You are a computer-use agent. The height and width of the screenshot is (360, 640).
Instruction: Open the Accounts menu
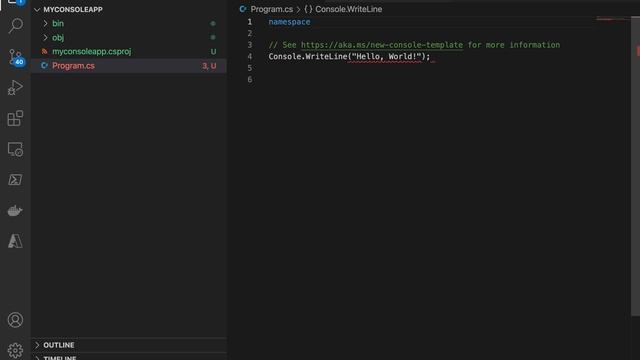16,320
